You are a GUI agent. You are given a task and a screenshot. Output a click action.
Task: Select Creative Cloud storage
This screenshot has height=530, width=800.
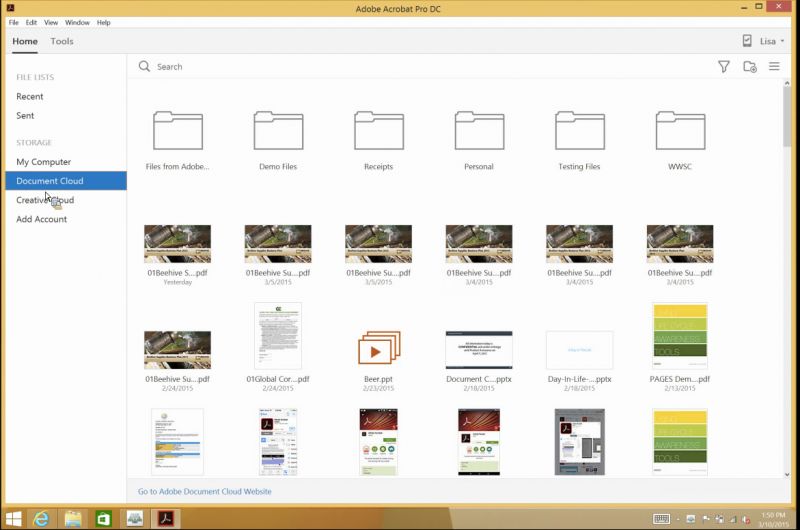point(45,200)
